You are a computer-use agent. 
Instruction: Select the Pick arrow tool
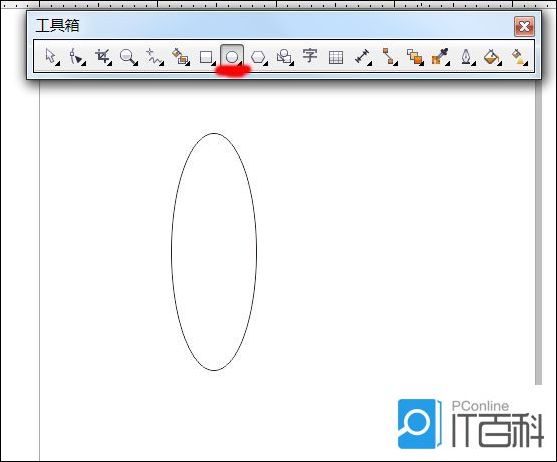(x=51, y=56)
